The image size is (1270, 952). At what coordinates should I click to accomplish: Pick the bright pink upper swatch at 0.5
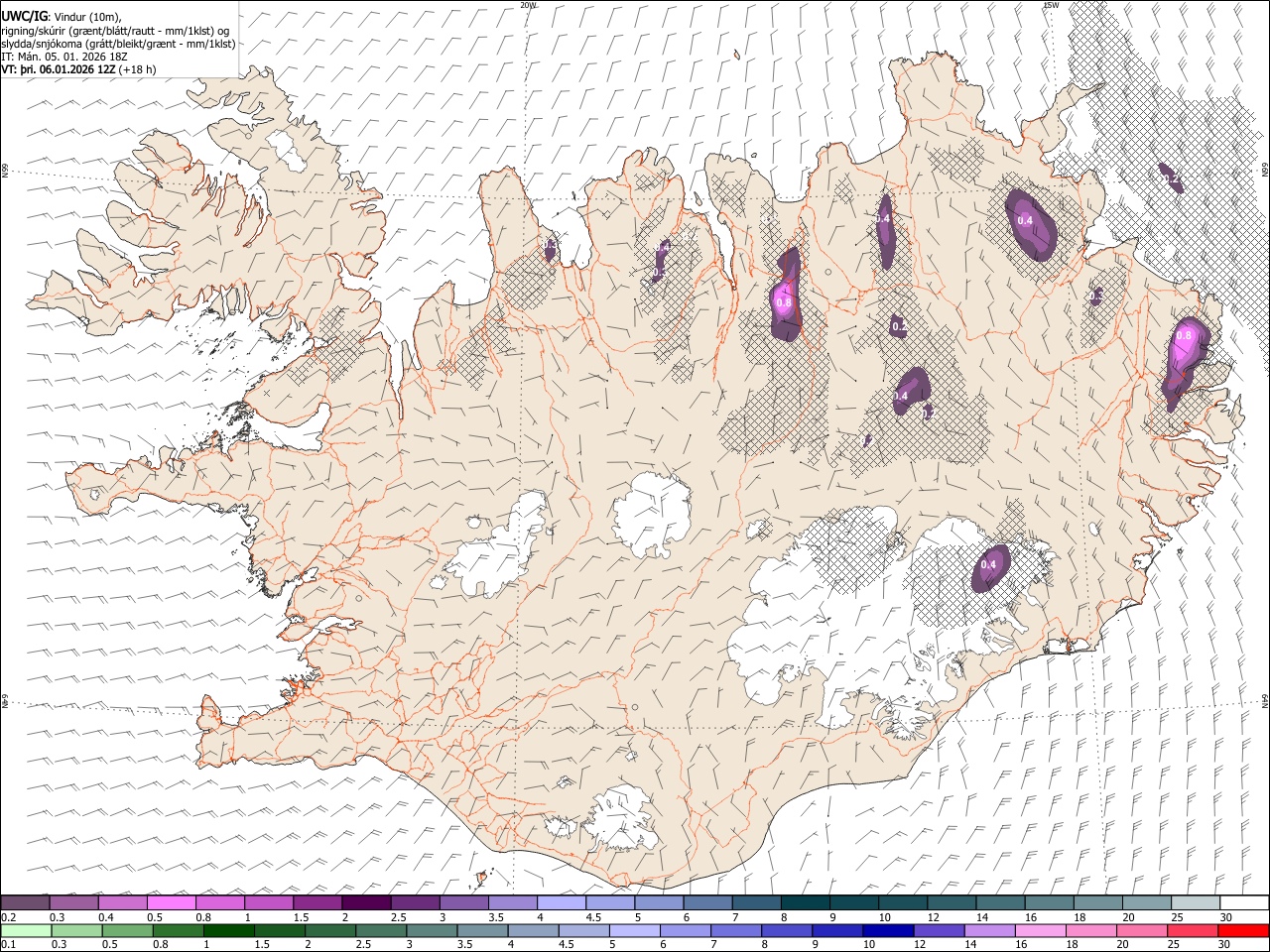point(172,903)
